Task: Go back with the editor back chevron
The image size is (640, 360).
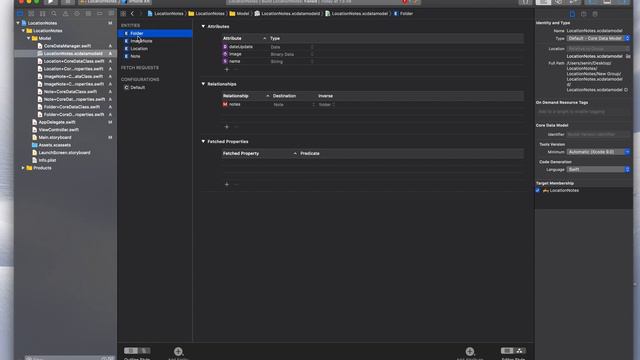Action: [132, 13]
